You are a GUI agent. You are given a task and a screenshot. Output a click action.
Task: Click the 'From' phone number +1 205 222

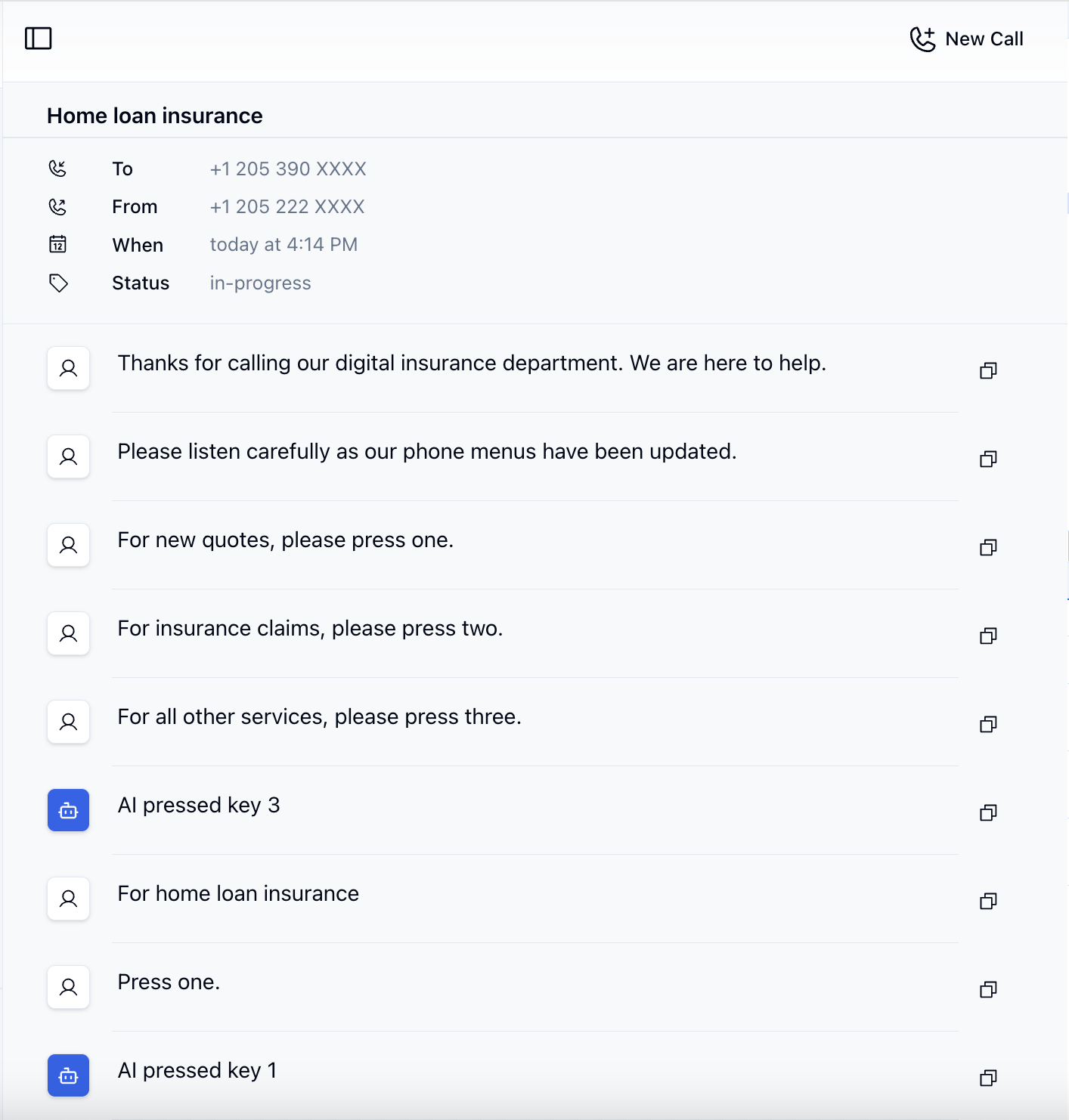click(287, 206)
